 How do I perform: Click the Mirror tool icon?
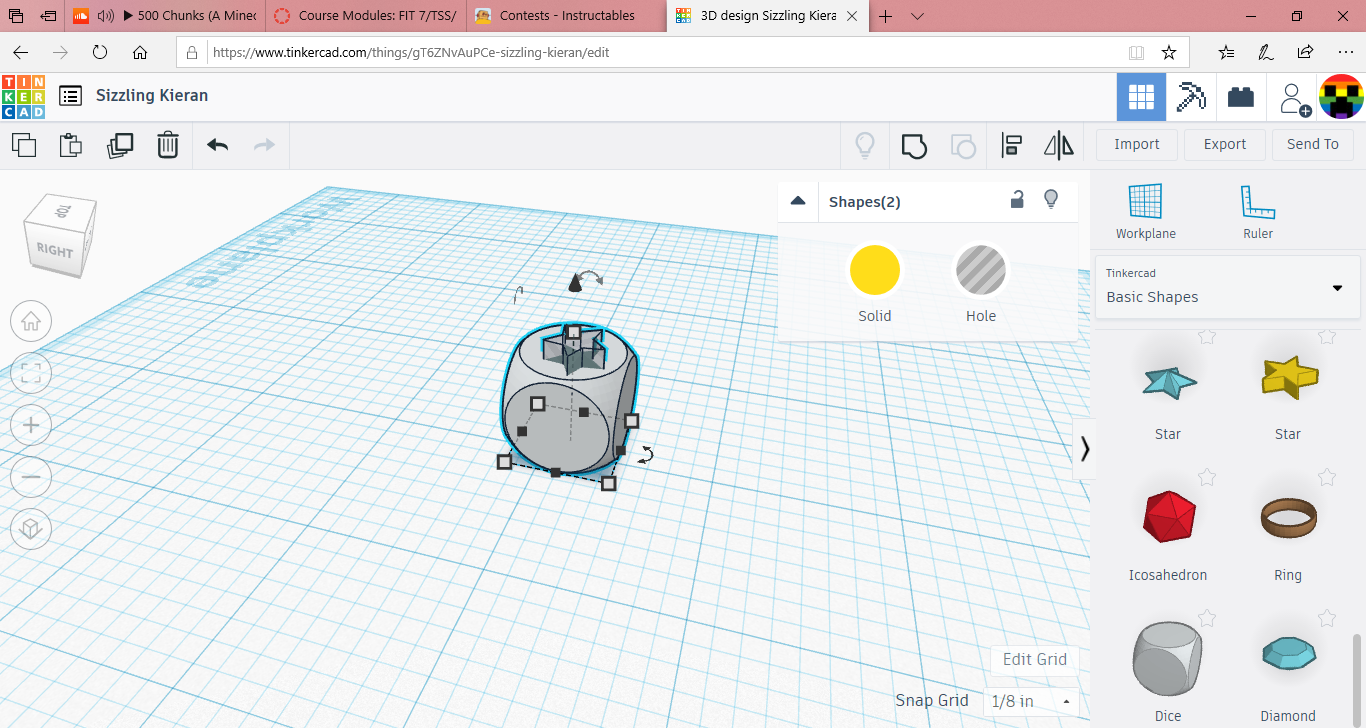tap(1059, 146)
